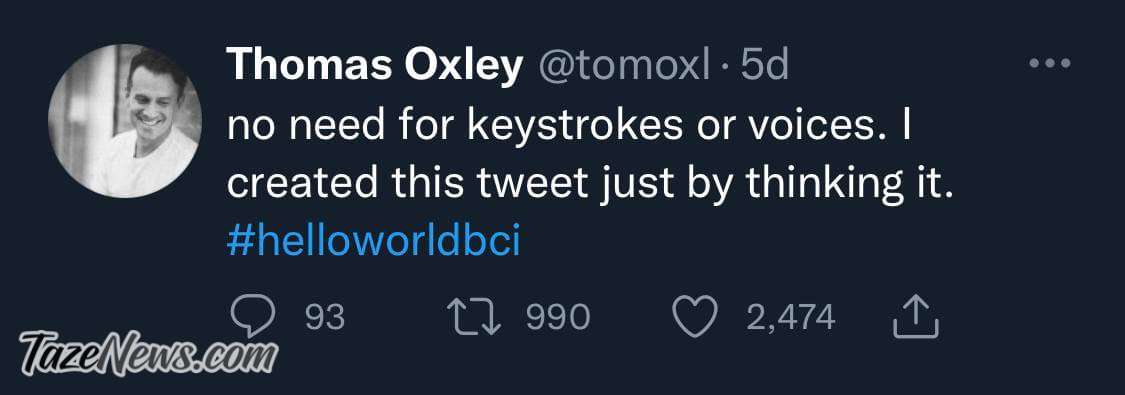This screenshot has height=395, width=1125.
Task: Click the 93 replies count
Action: (x=325, y=318)
